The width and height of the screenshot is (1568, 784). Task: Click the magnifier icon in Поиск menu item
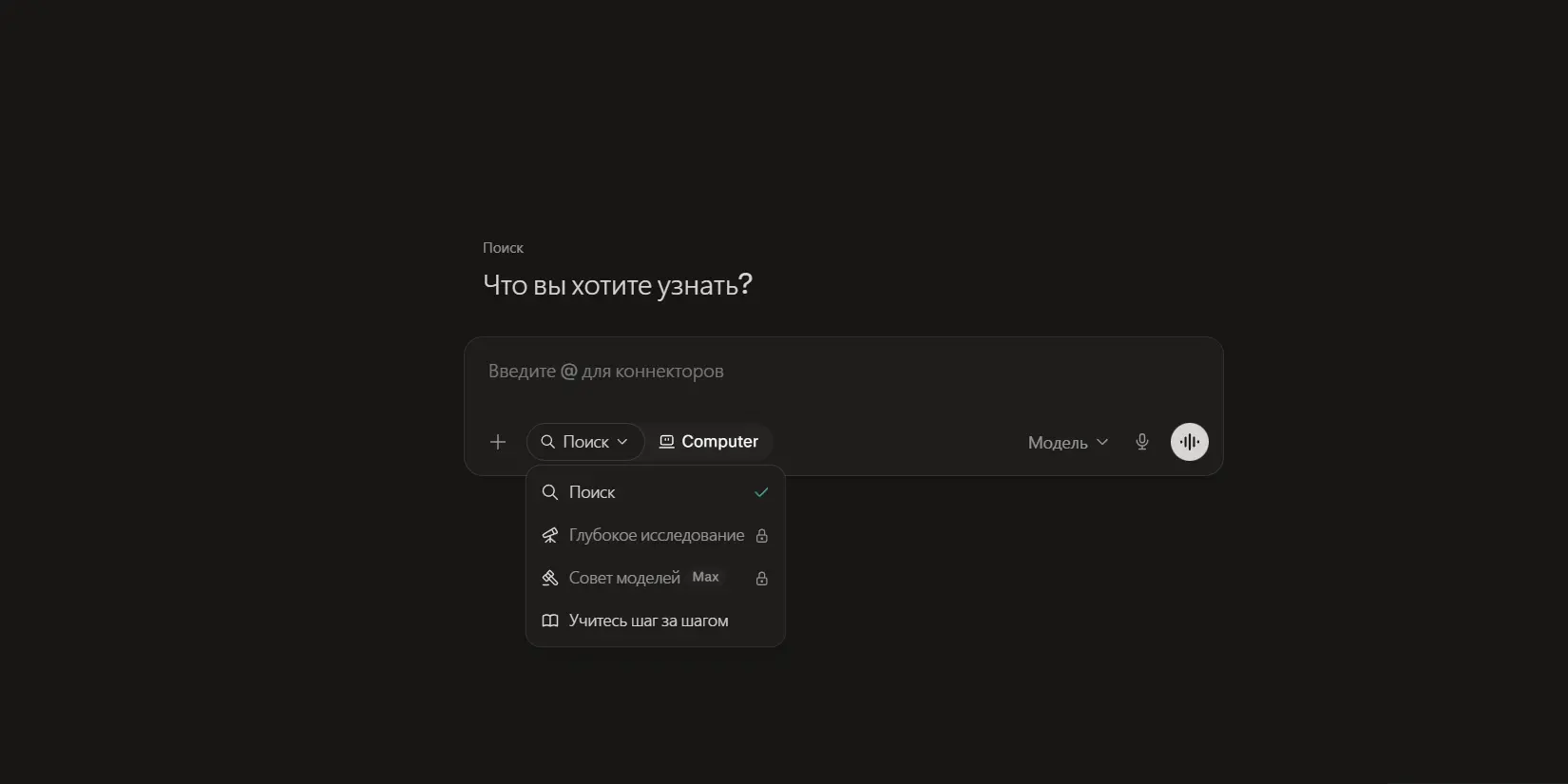pos(550,492)
